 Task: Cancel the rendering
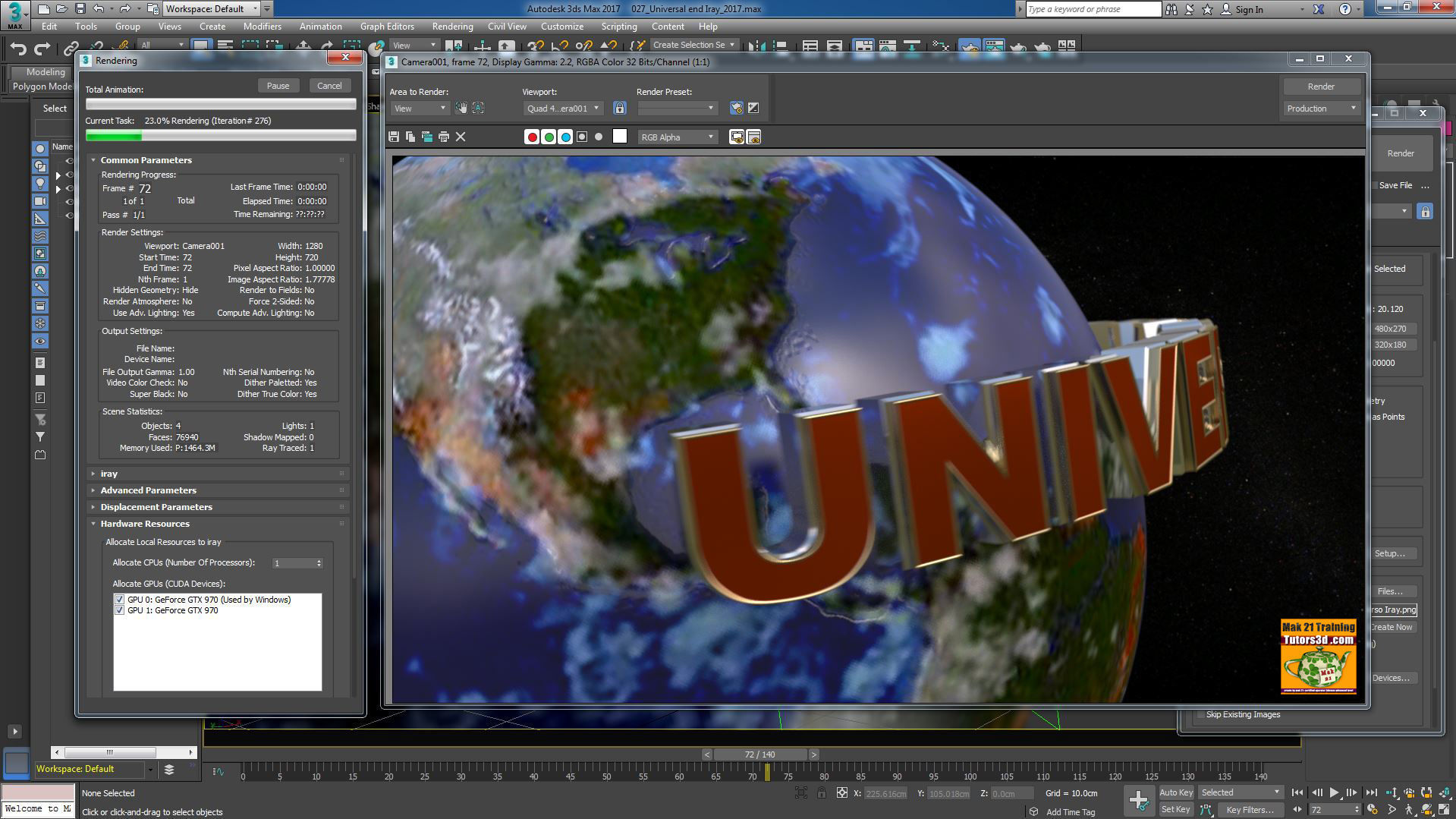[329, 86]
